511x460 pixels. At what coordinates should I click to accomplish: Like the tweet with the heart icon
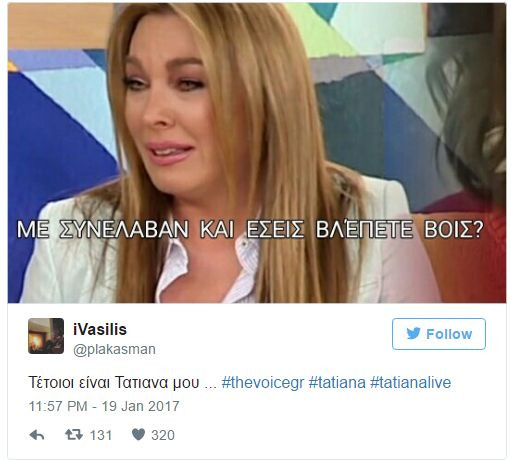[138, 434]
